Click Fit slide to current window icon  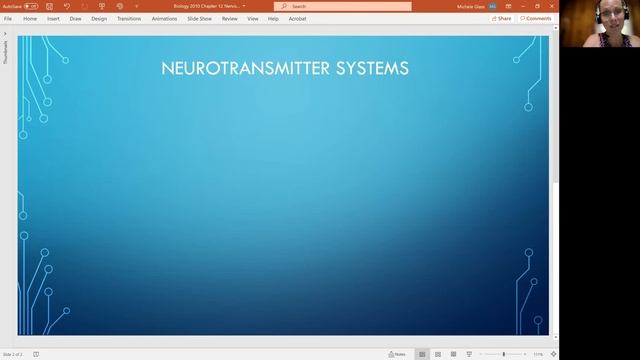553,354
